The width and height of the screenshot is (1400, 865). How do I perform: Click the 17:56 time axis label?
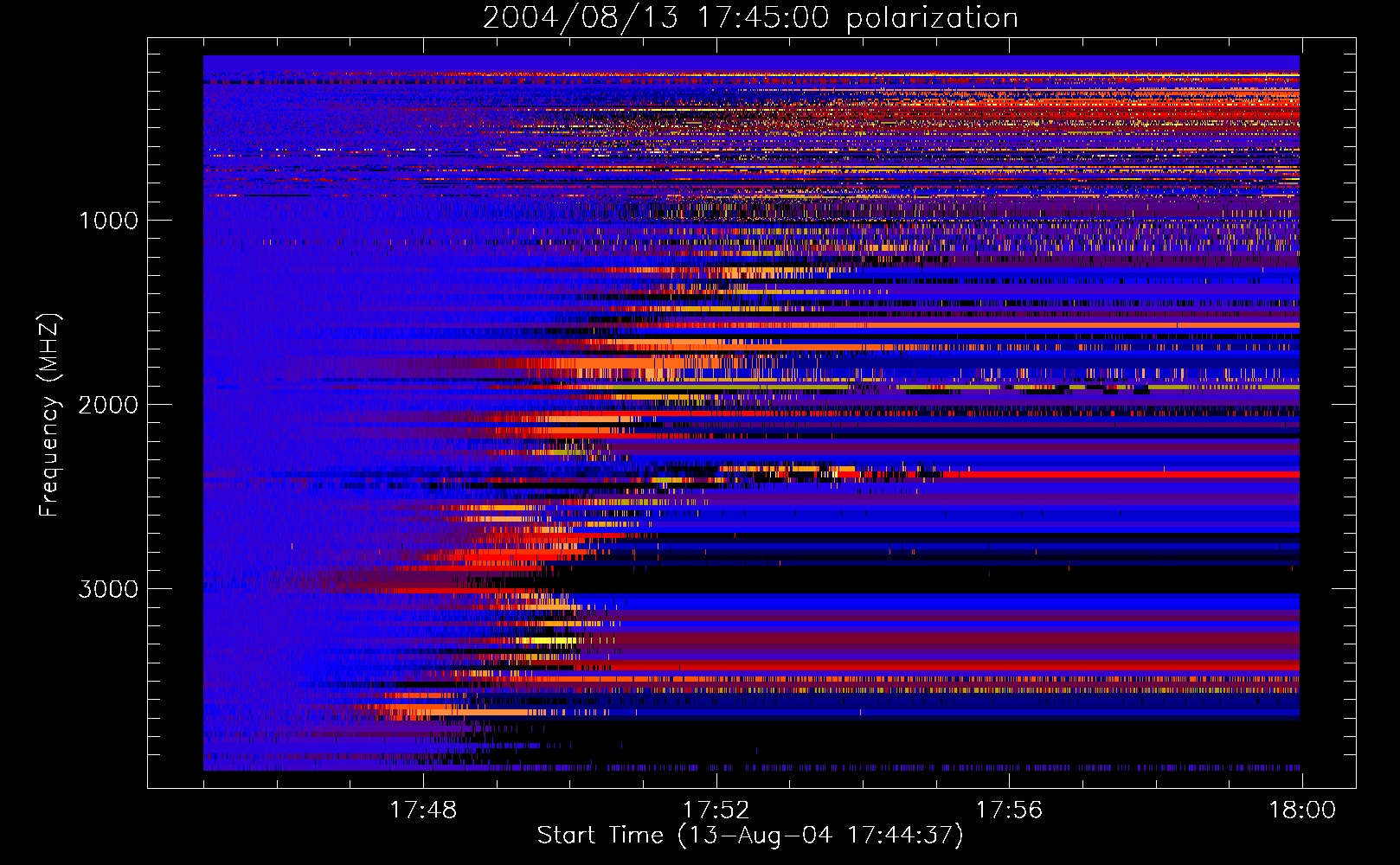(1009, 811)
